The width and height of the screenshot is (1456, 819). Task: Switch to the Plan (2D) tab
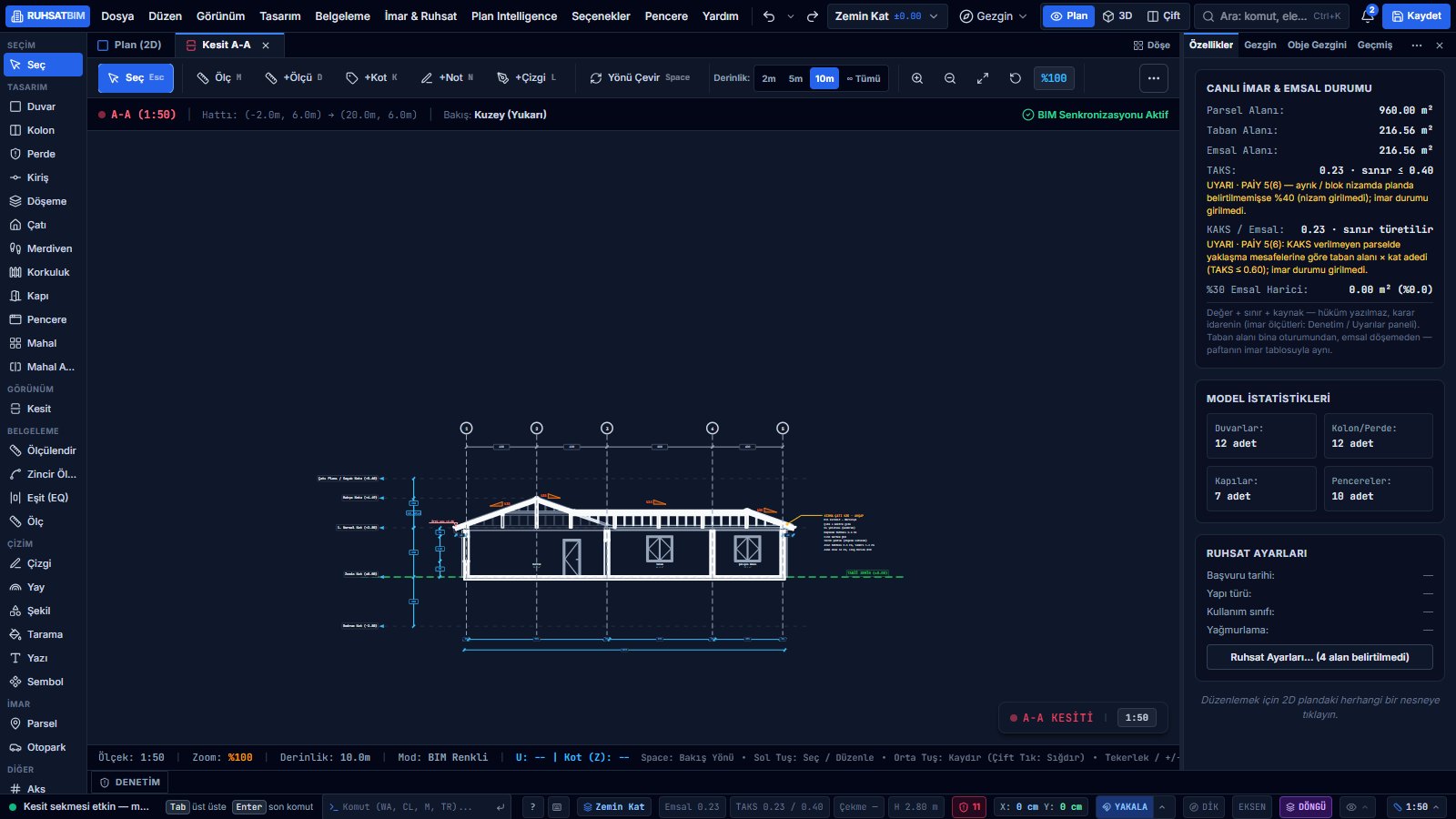pyautogui.click(x=129, y=45)
